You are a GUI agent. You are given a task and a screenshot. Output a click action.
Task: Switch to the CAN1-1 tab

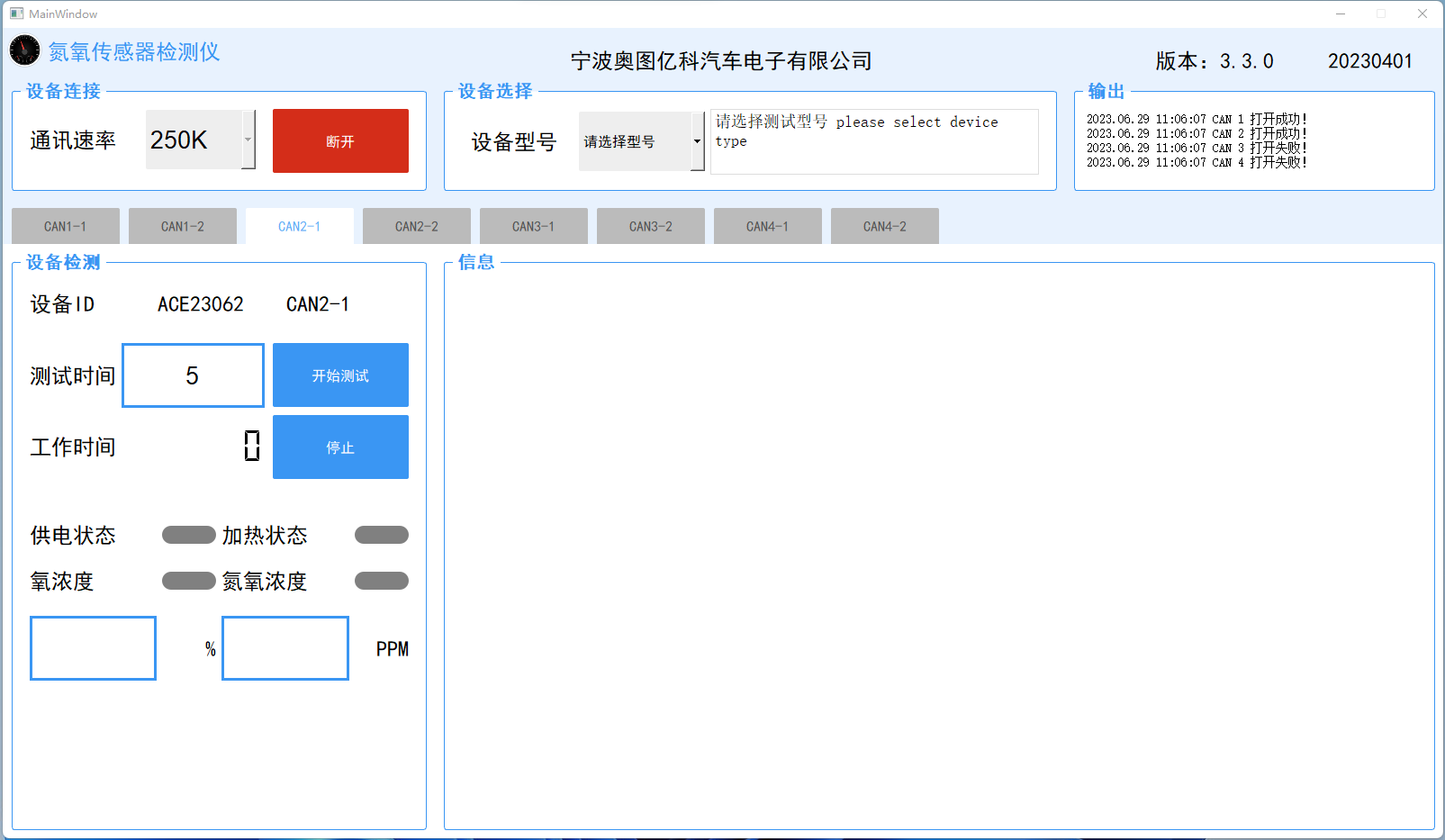click(x=66, y=226)
